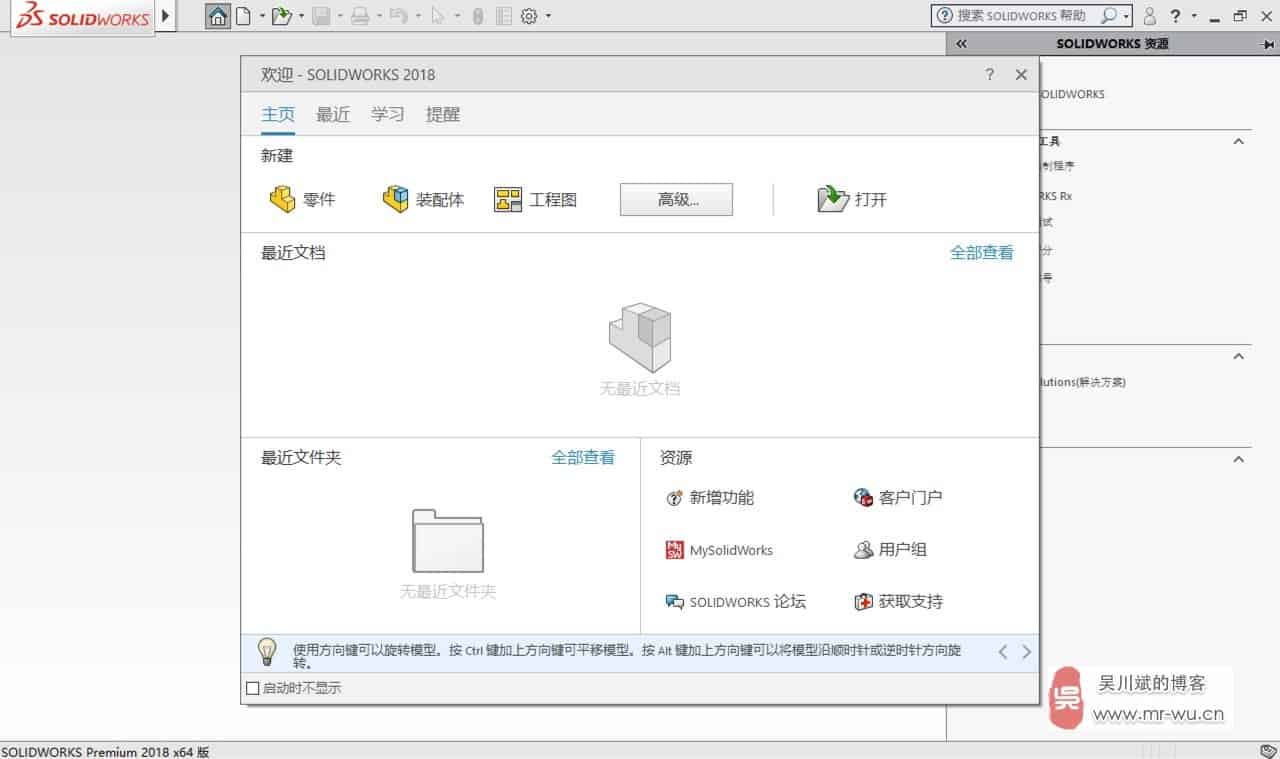Click the Home (welcome) toolbar icon
Viewport: 1280px width, 759px height.
coord(218,16)
